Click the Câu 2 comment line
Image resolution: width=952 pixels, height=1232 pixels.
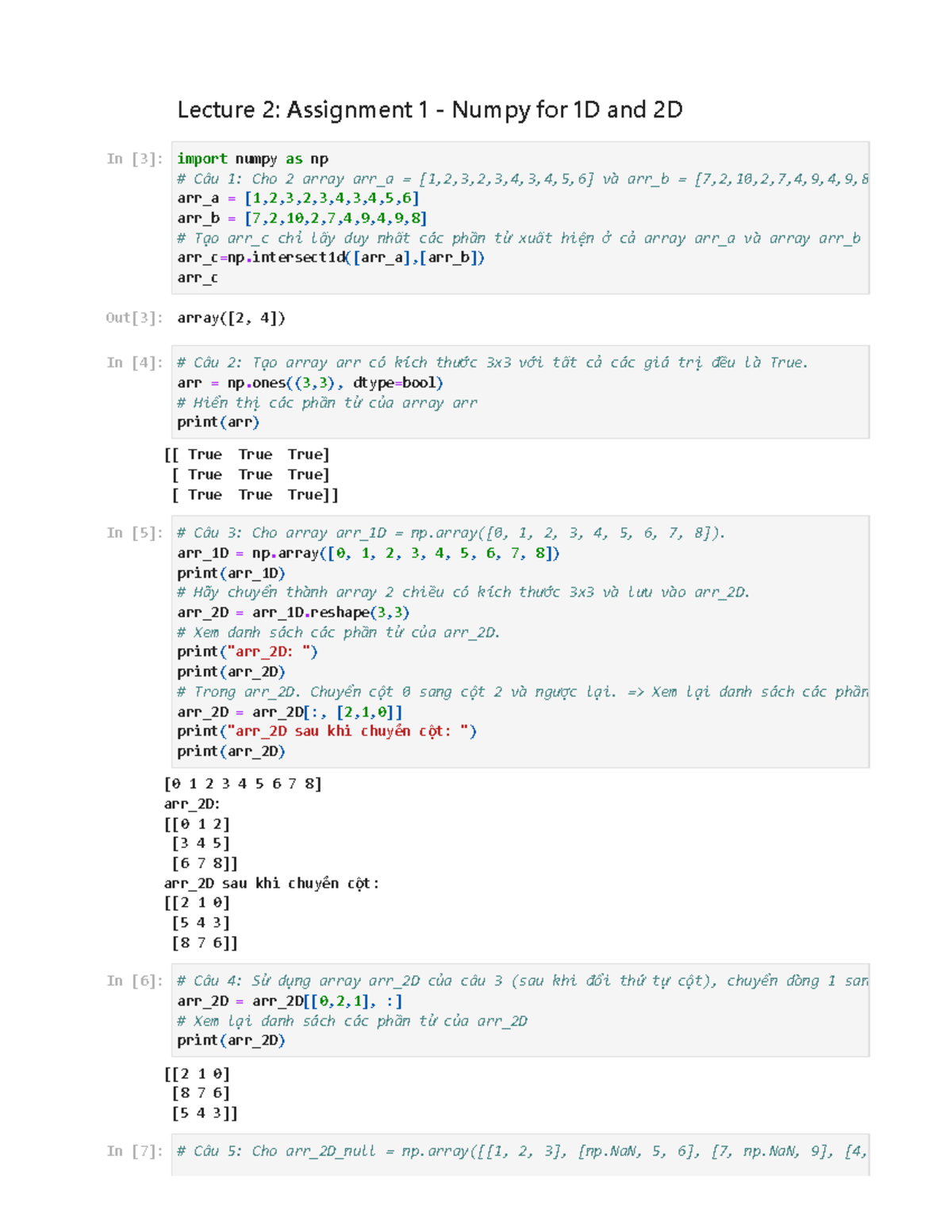(x=492, y=363)
